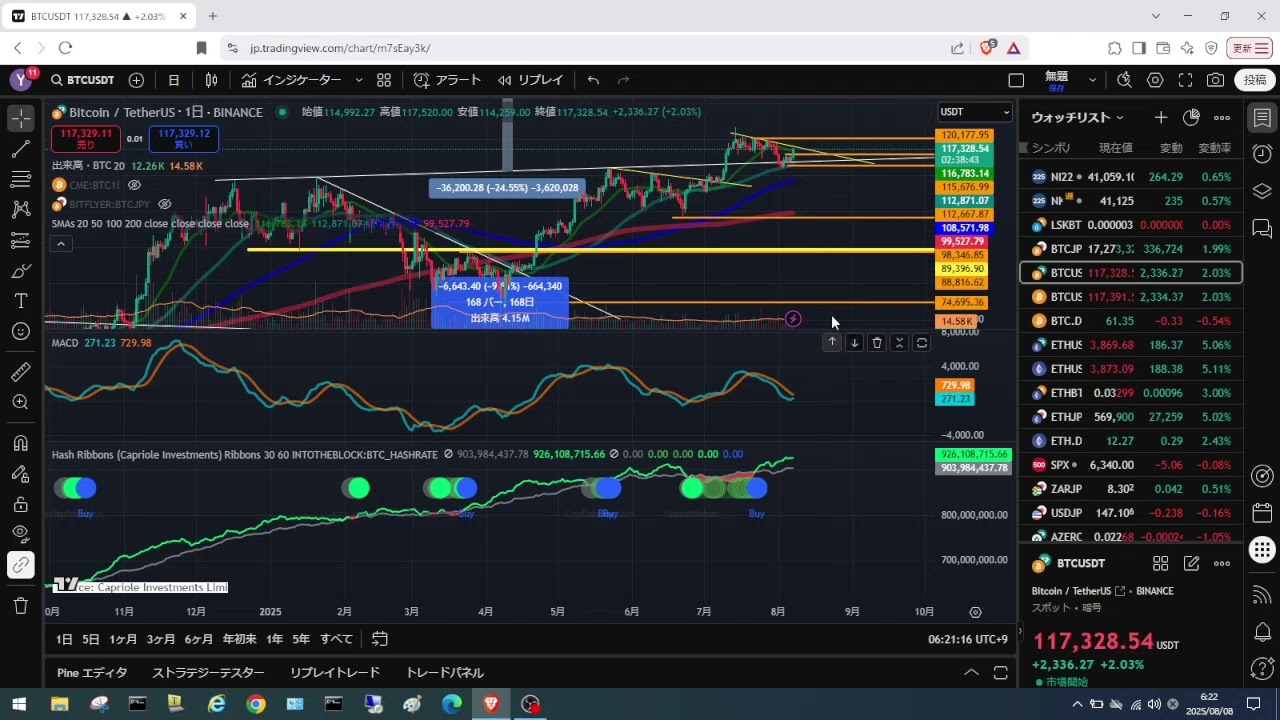Set time range to 3ヶ月
1280x720 pixels.
pyautogui.click(x=161, y=639)
